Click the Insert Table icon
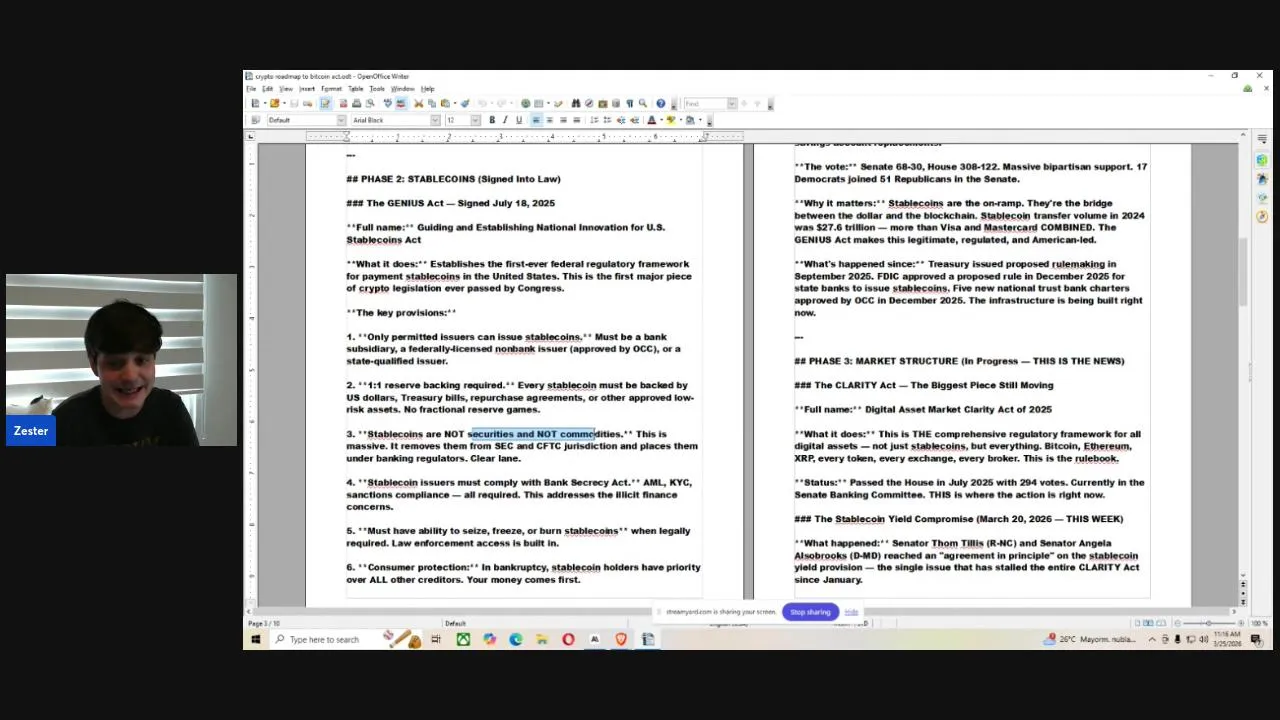This screenshot has width=1280, height=720. 539,103
